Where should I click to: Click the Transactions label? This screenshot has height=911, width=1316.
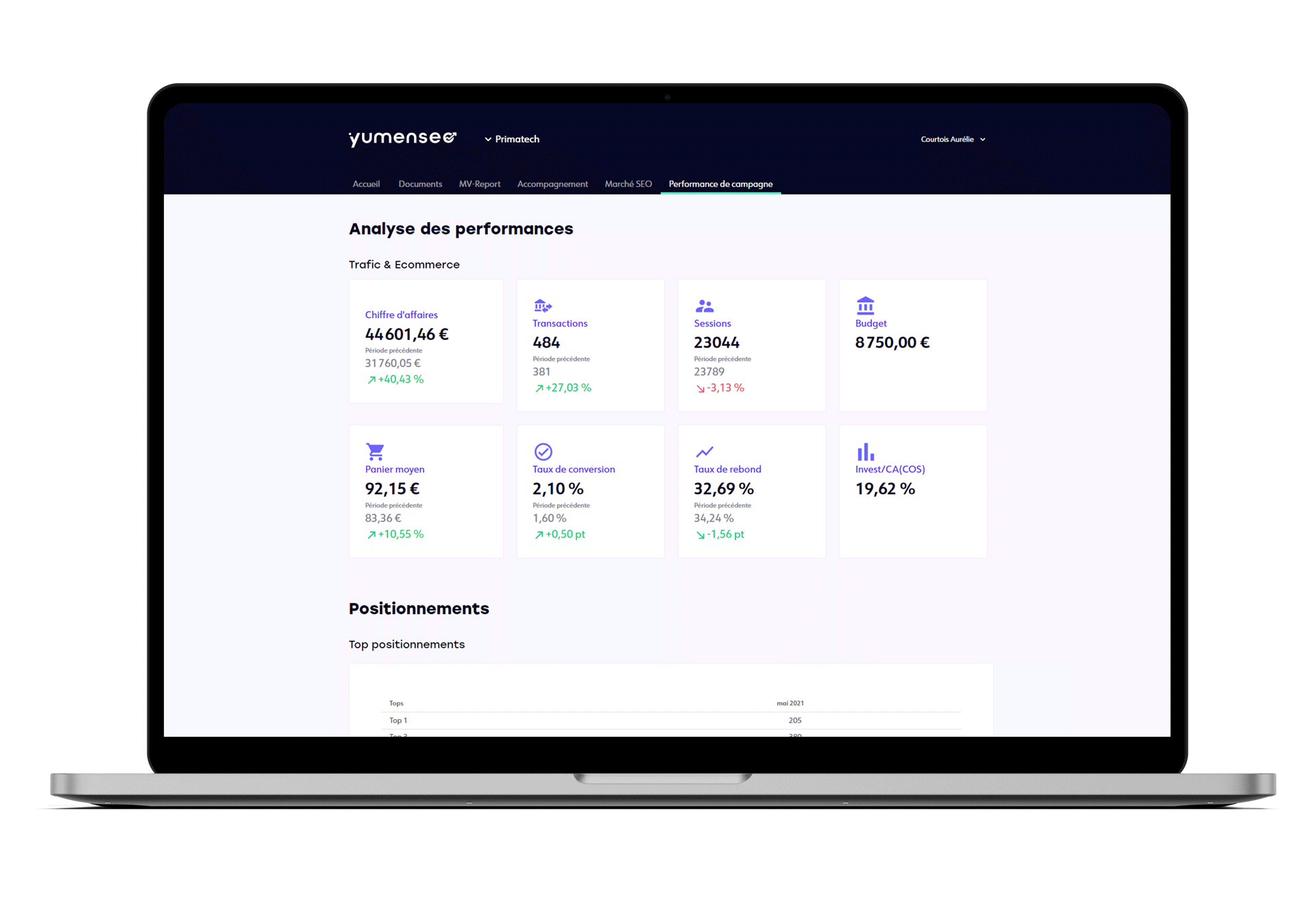(x=560, y=324)
